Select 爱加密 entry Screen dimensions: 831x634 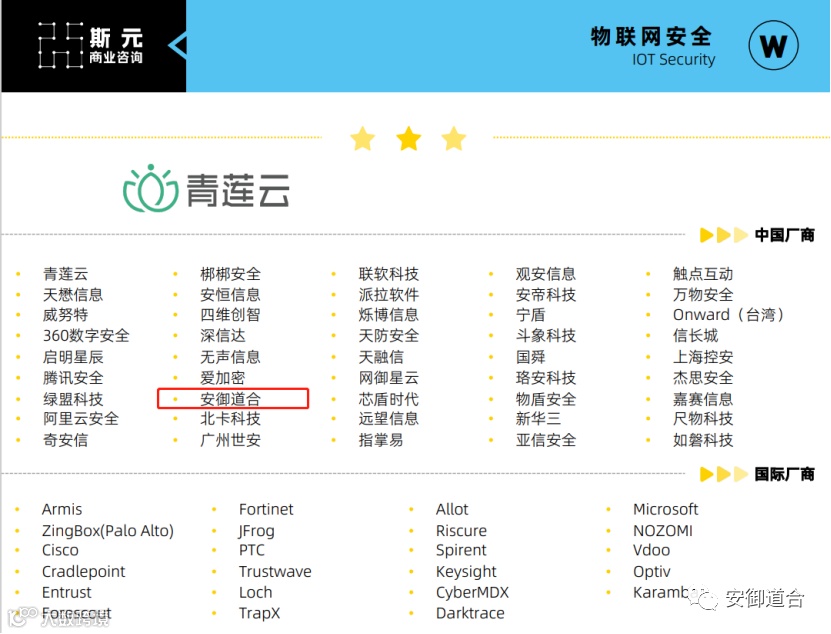click(223, 378)
